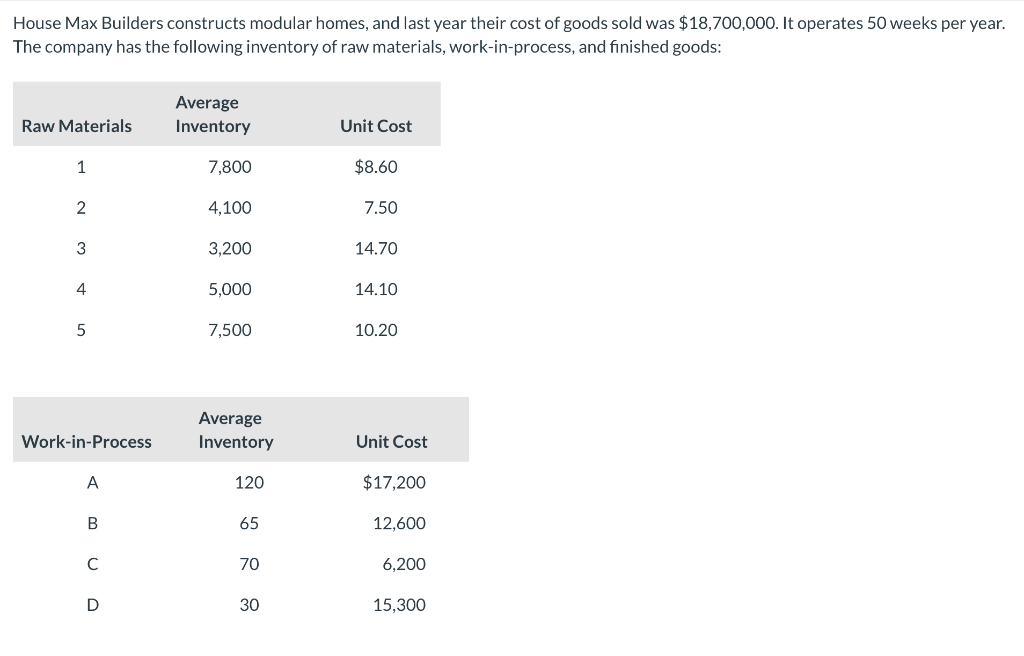Click the Work-in-Process column header
Screen dimensions: 1024x656
pos(86,442)
